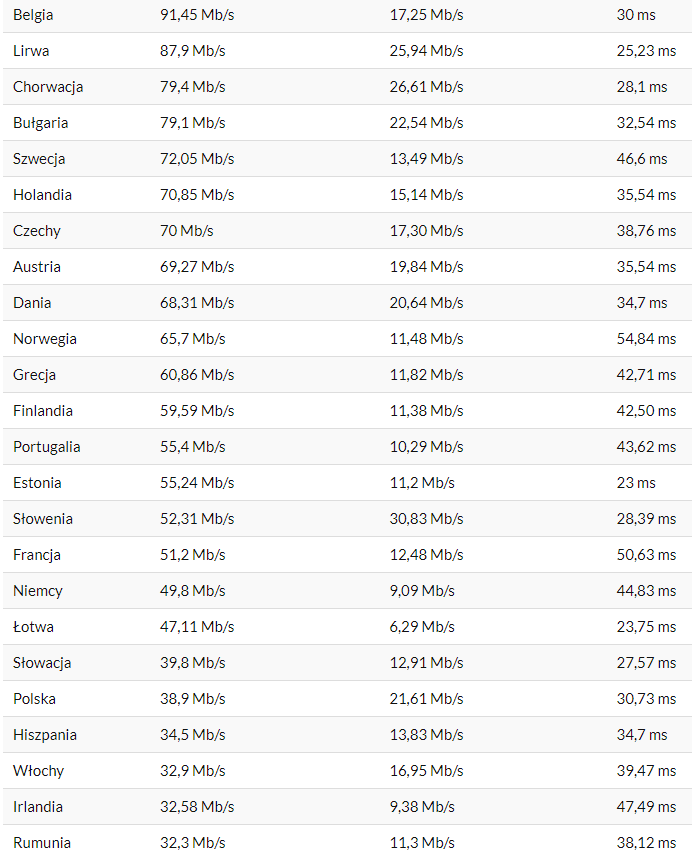Select Irlandia download speed 32,58 Mb/s

tap(197, 807)
